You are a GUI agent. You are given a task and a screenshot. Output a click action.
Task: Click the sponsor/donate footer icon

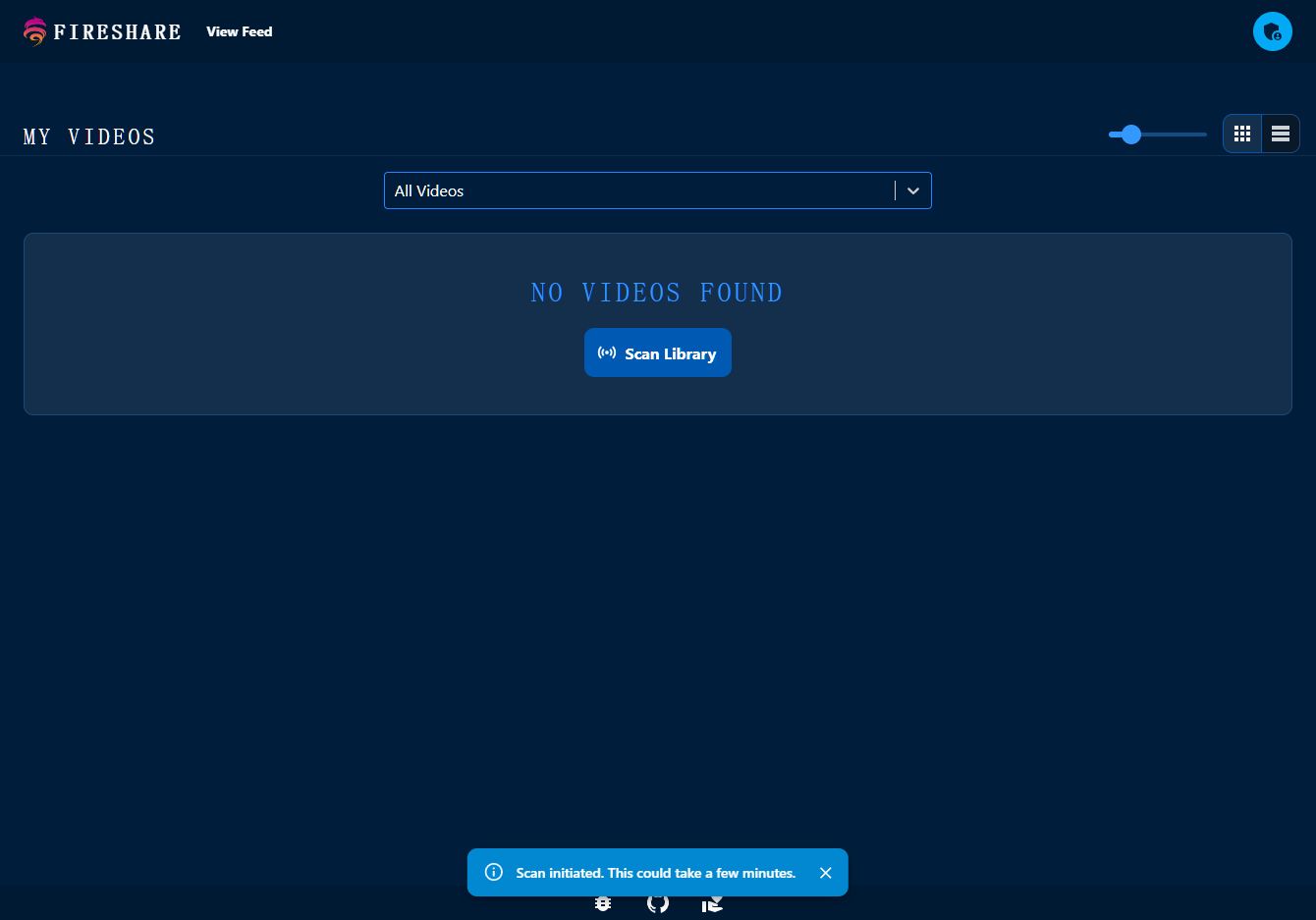click(x=713, y=903)
